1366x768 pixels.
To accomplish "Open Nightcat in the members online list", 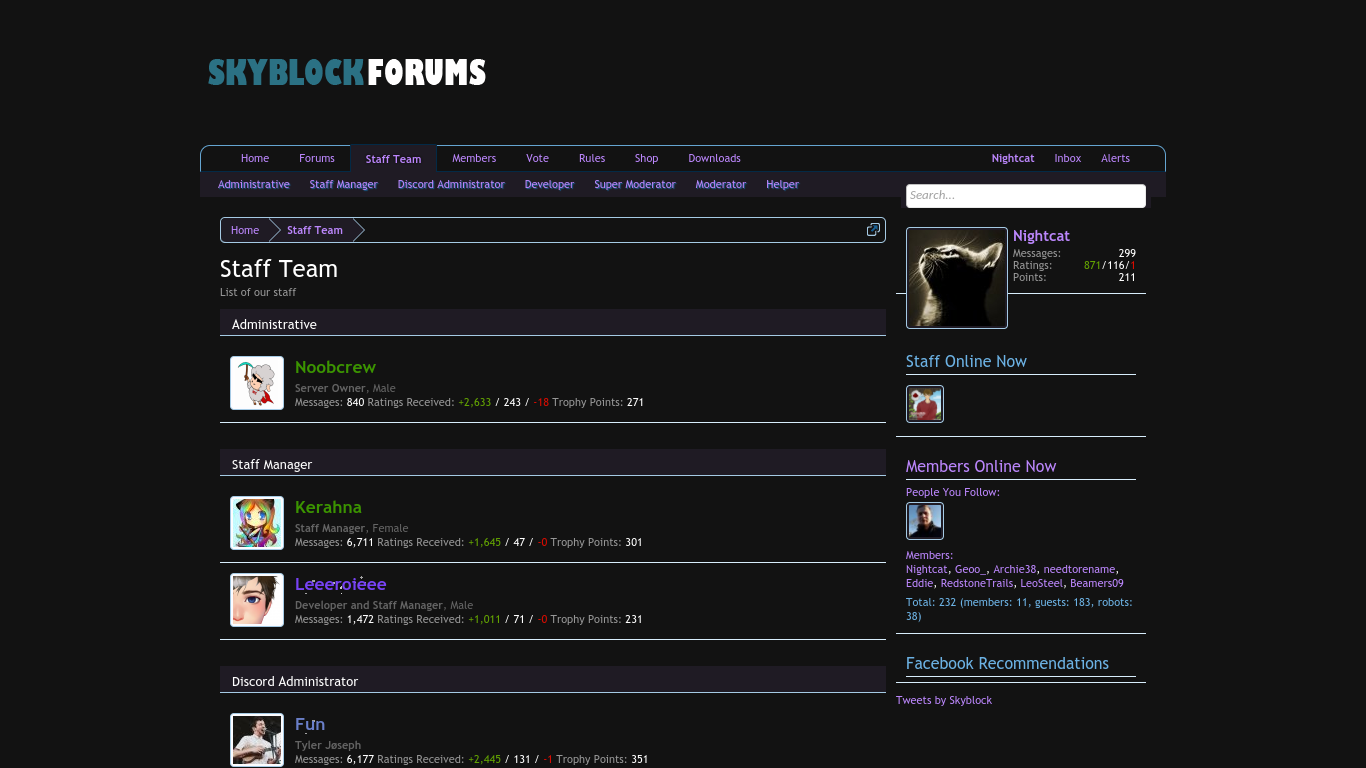I will [927, 569].
